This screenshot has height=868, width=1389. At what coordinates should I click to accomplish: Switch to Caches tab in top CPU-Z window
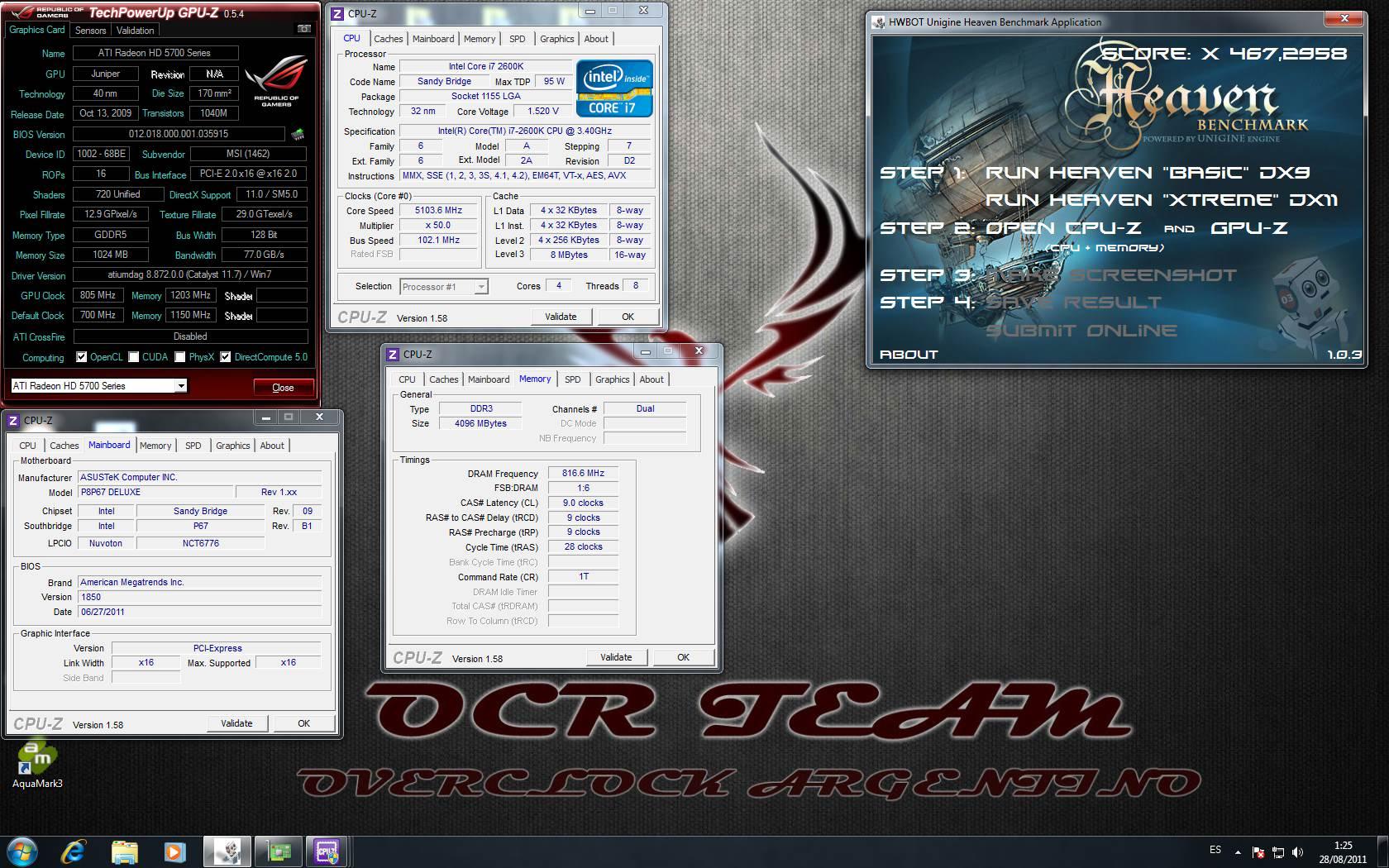pos(388,39)
